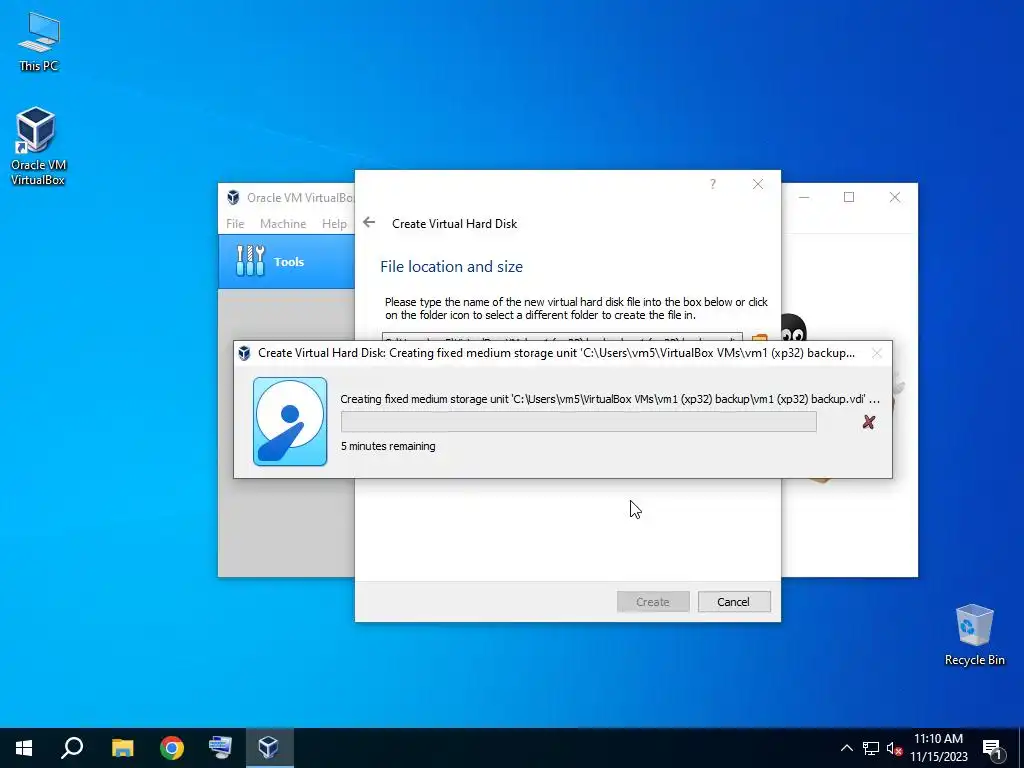
Task: Click the 'File location and size' heading
Action: 451,266
